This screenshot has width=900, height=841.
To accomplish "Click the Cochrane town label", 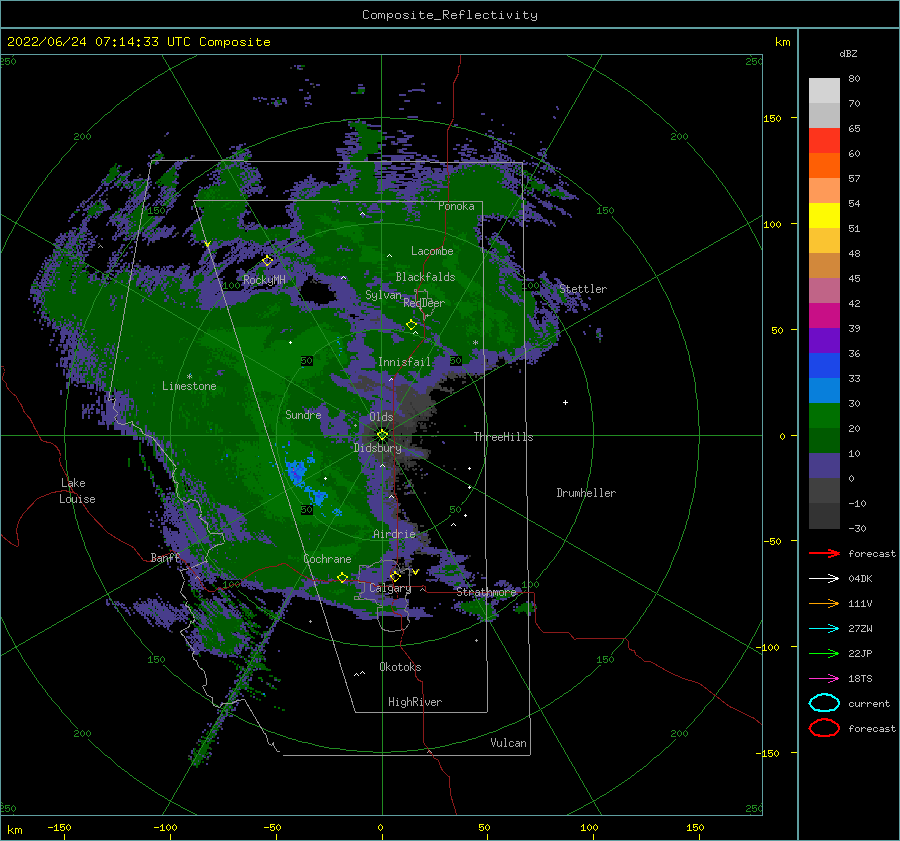I will coord(327,559).
